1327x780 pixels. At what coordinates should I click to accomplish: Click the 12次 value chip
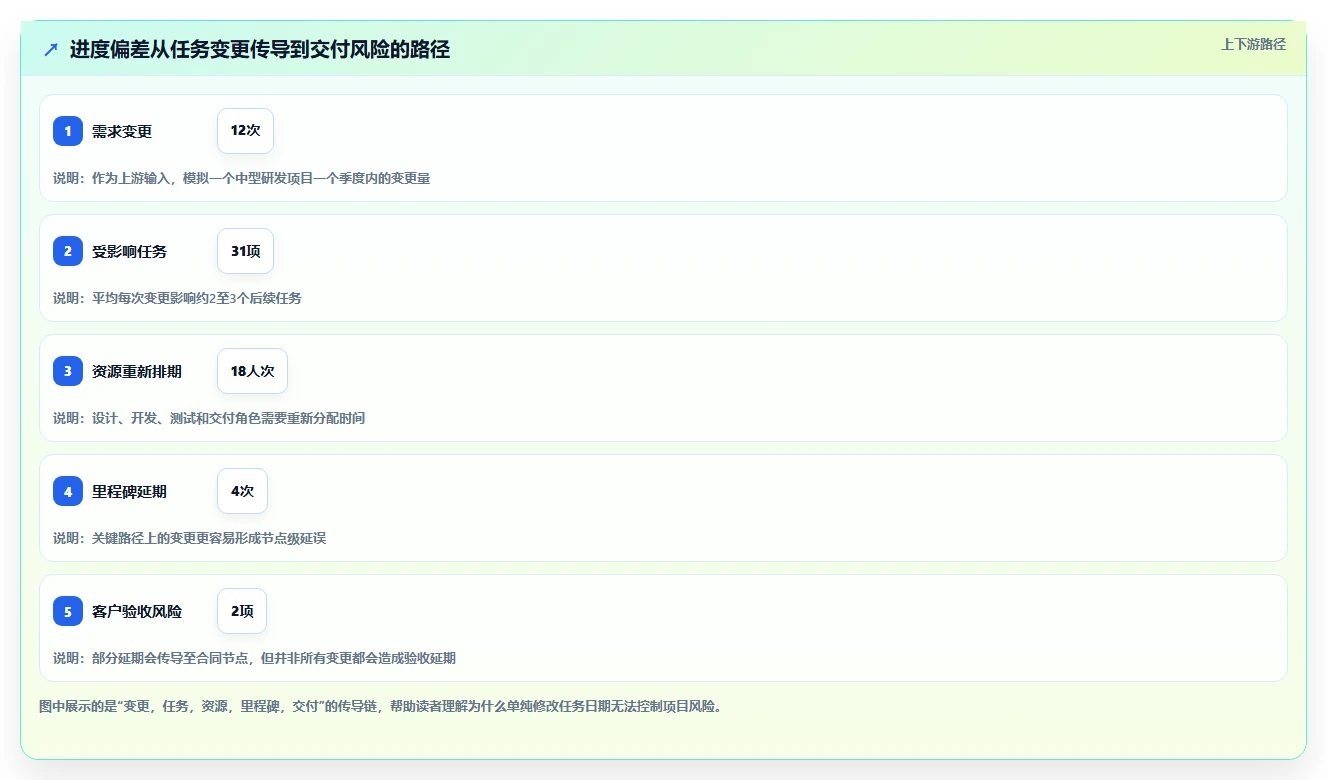pyautogui.click(x=245, y=131)
